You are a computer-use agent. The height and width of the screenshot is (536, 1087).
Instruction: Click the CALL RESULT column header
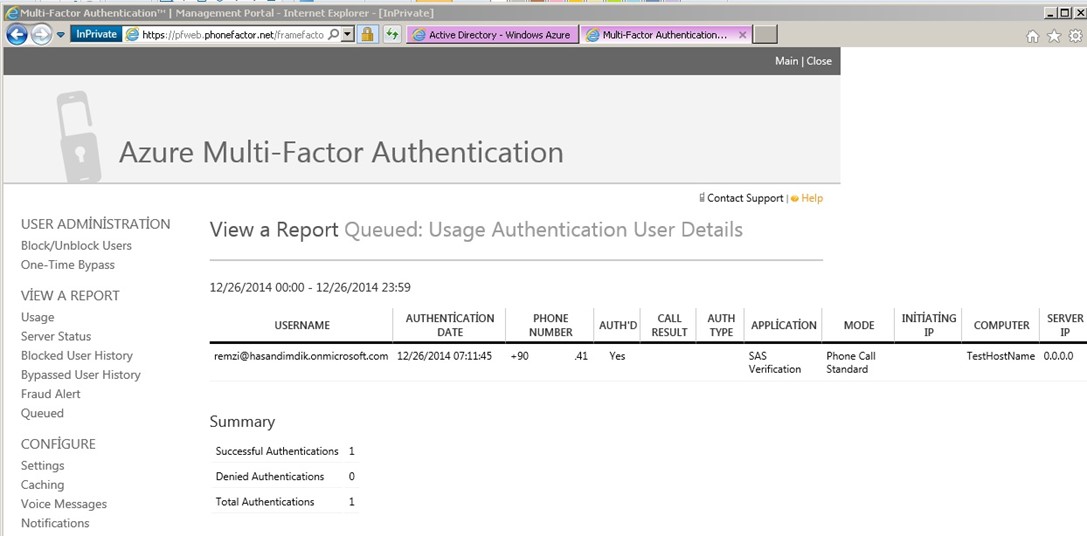[x=669, y=325]
